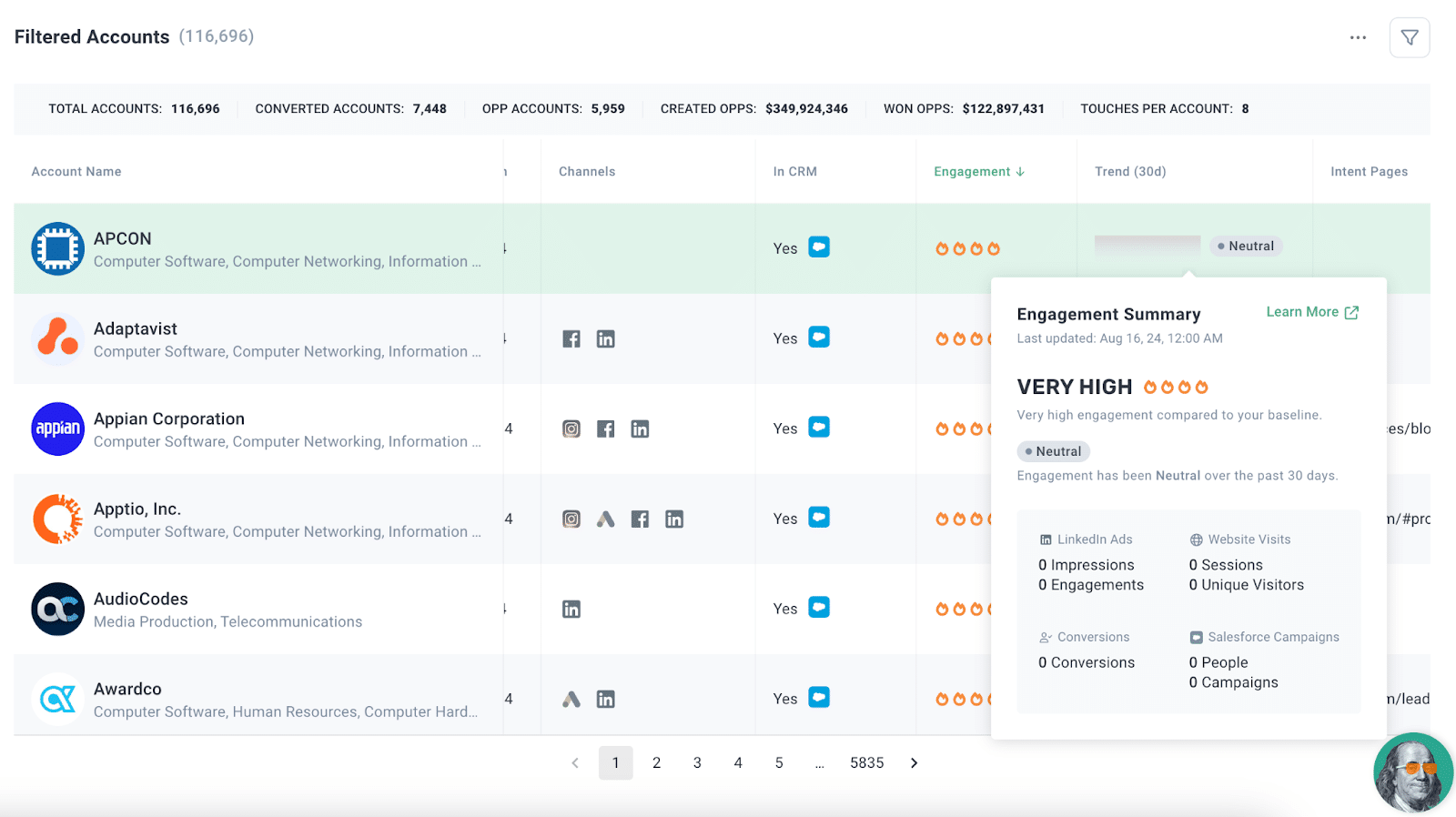This screenshot has width=1456, height=817.
Task: Click Salesforce CRM icon in Apptio row
Action: 819,517
